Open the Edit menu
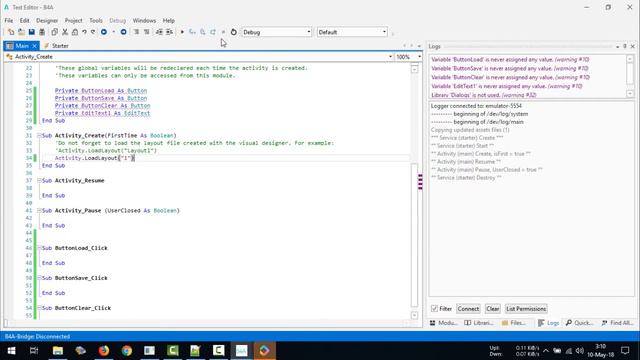The image size is (640, 360). pos(24,20)
